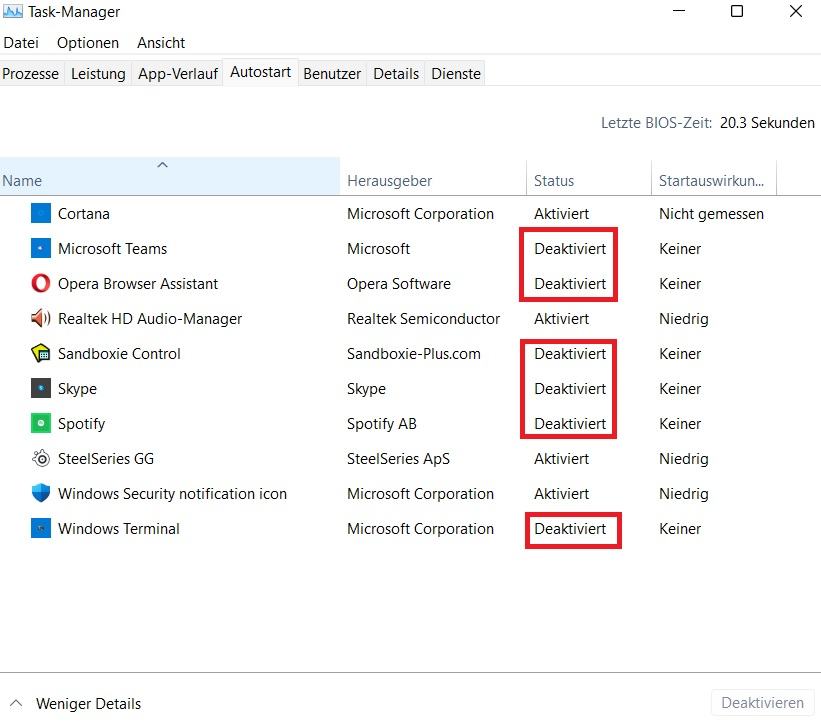Image resolution: width=821 pixels, height=726 pixels.
Task: Sort the list by Status column header
Action: coord(589,178)
